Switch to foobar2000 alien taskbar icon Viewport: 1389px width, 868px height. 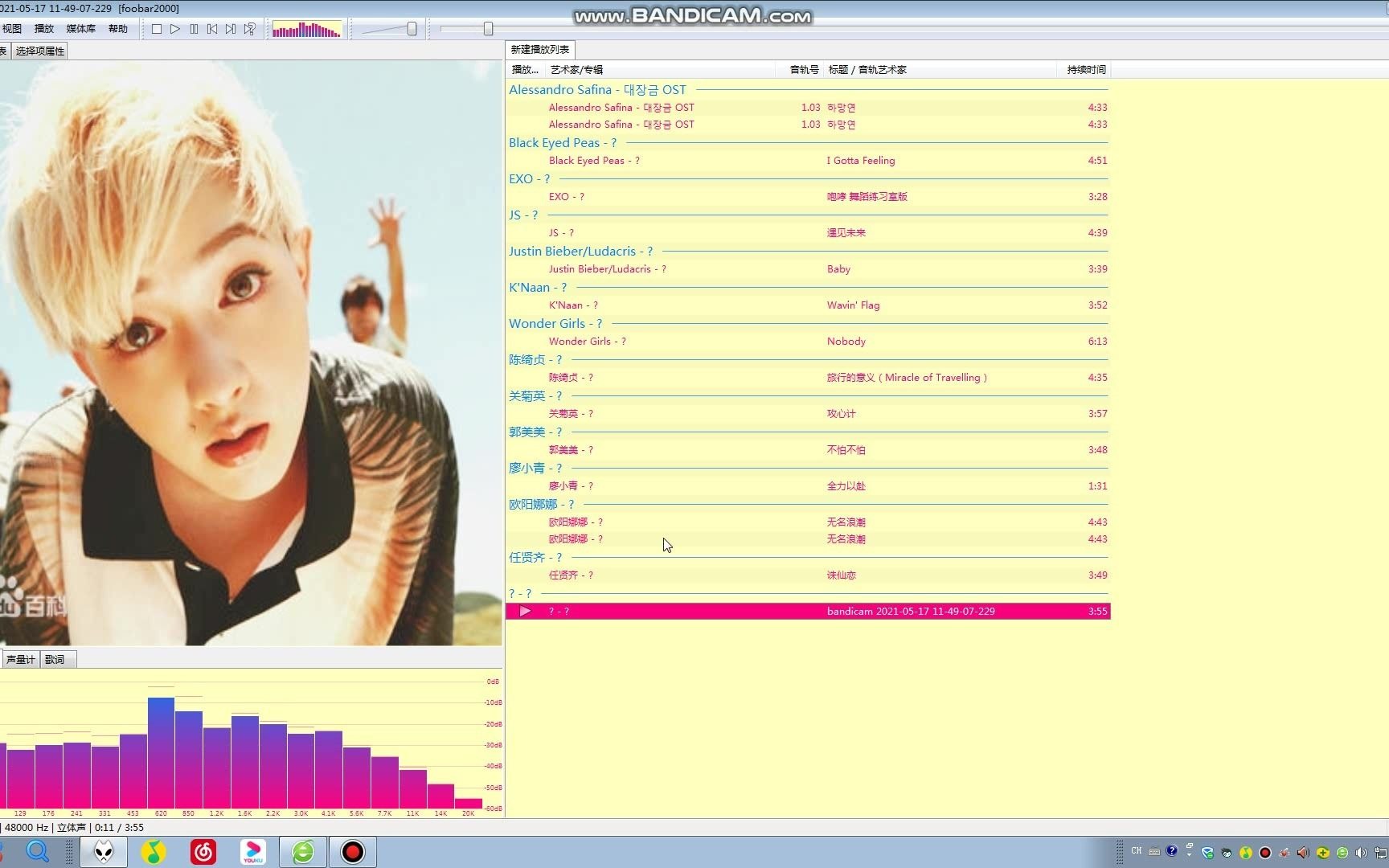[x=104, y=851]
